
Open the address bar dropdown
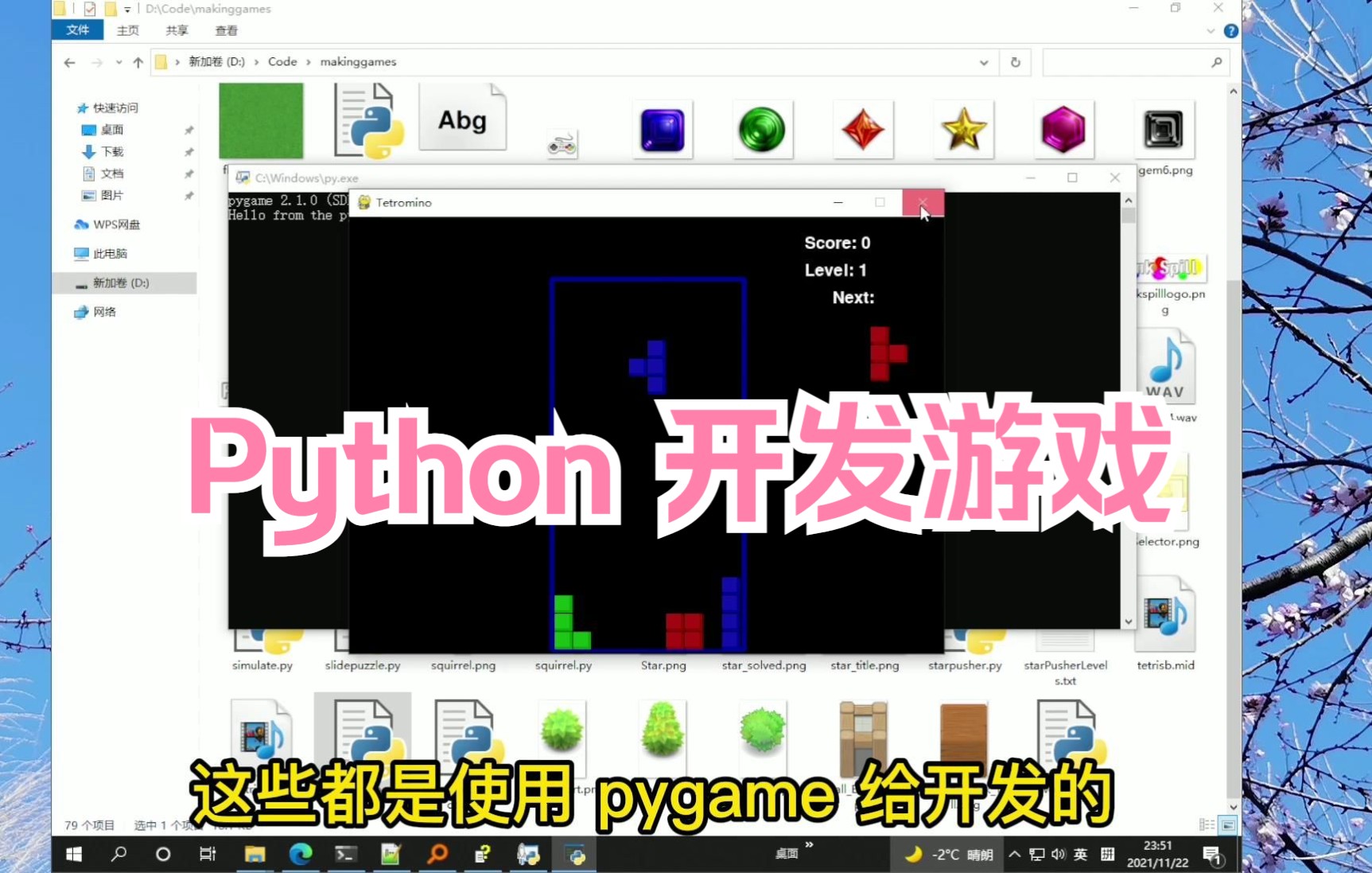pos(984,61)
